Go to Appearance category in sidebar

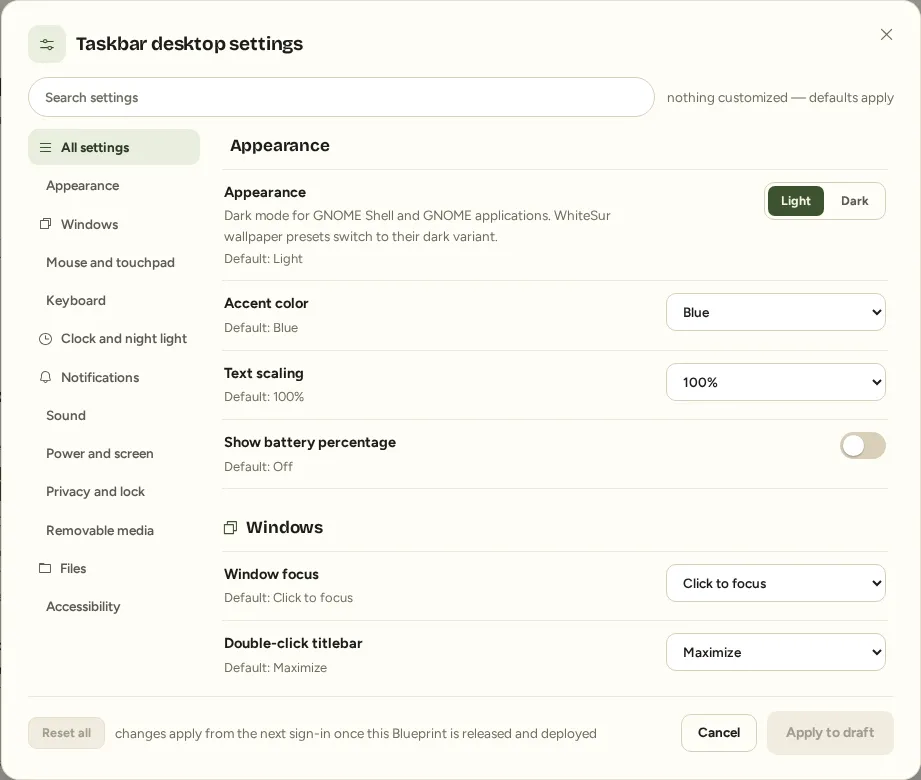[114, 186]
